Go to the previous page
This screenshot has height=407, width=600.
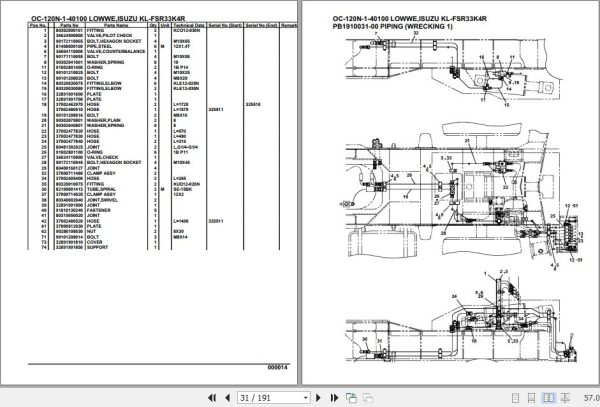coord(227,398)
